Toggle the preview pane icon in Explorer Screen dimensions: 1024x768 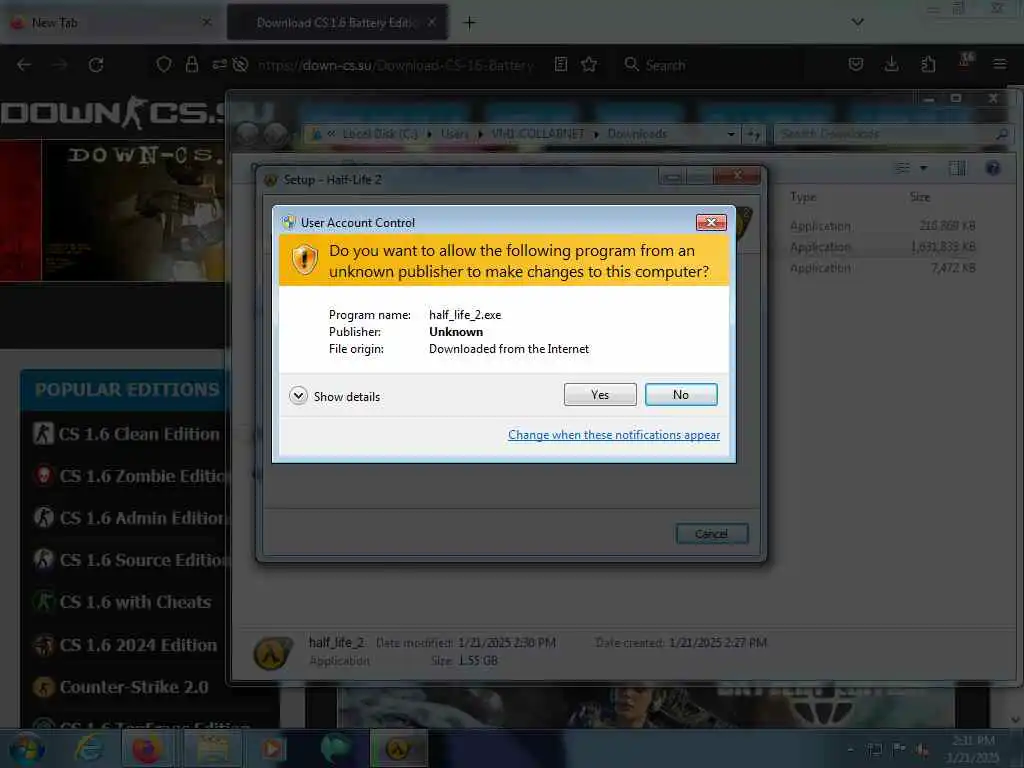(957, 168)
